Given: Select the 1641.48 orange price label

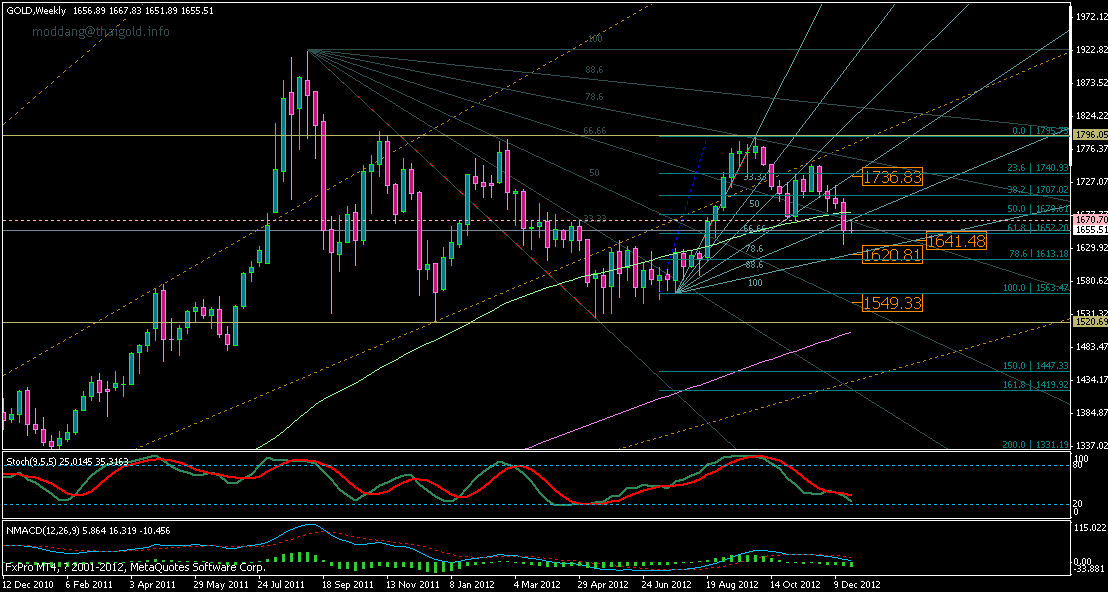Looking at the screenshot, I should 955,241.
